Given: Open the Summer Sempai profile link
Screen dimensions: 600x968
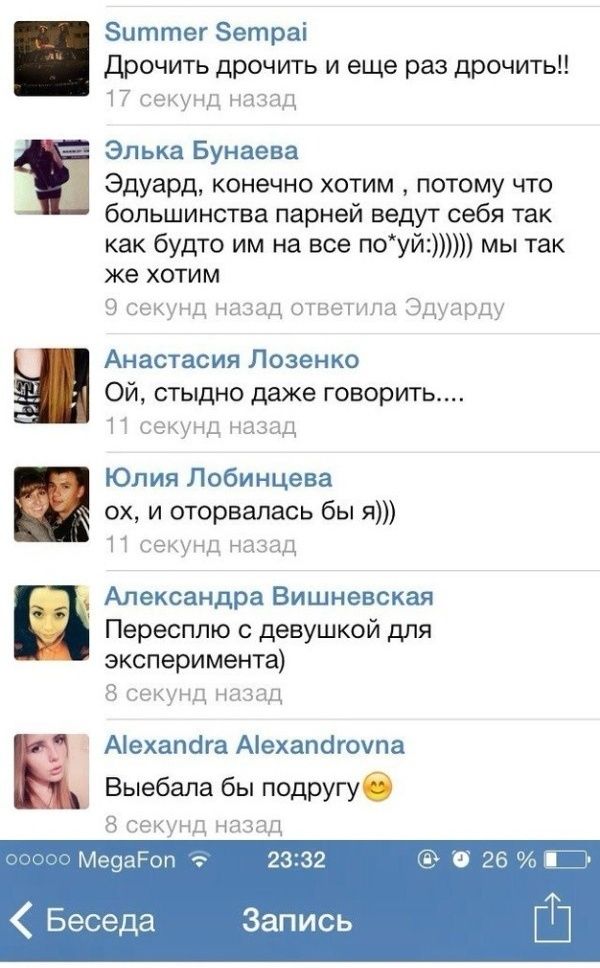Looking at the screenshot, I should tap(206, 33).
